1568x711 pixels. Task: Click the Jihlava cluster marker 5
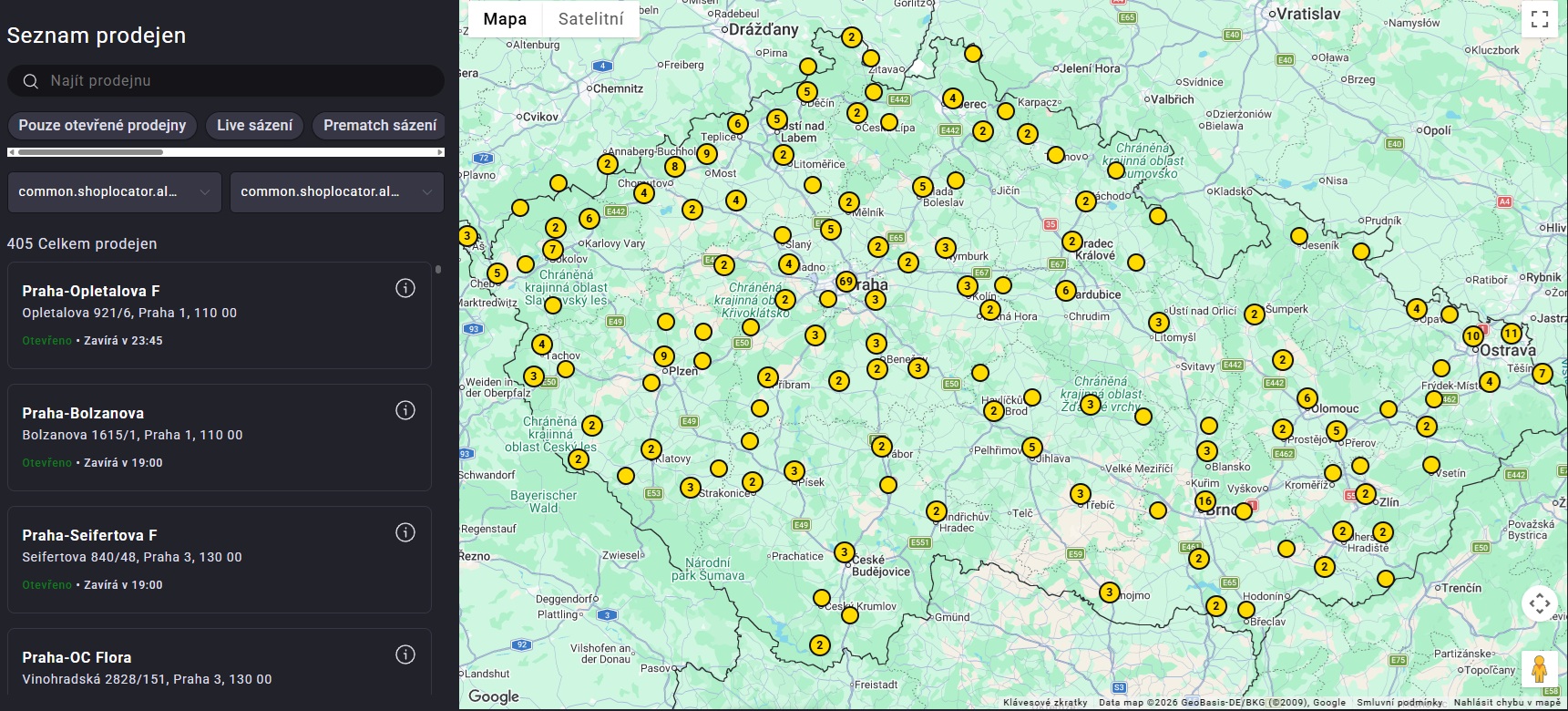point(1031,448)
